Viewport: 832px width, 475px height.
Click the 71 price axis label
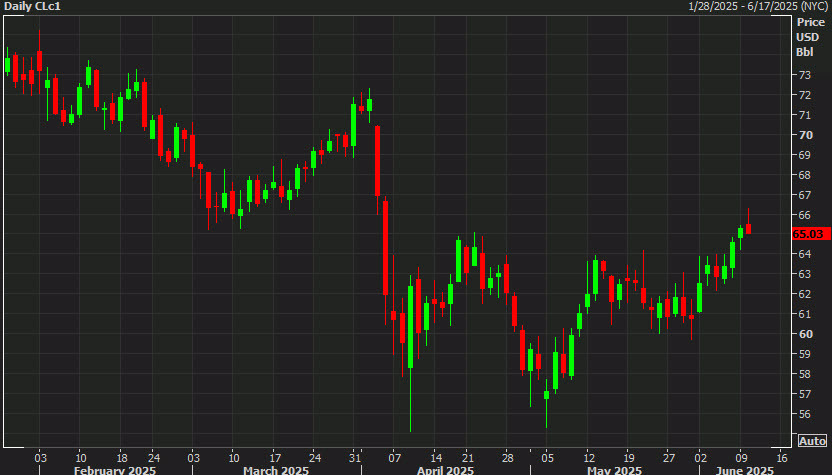pos(805,115)
